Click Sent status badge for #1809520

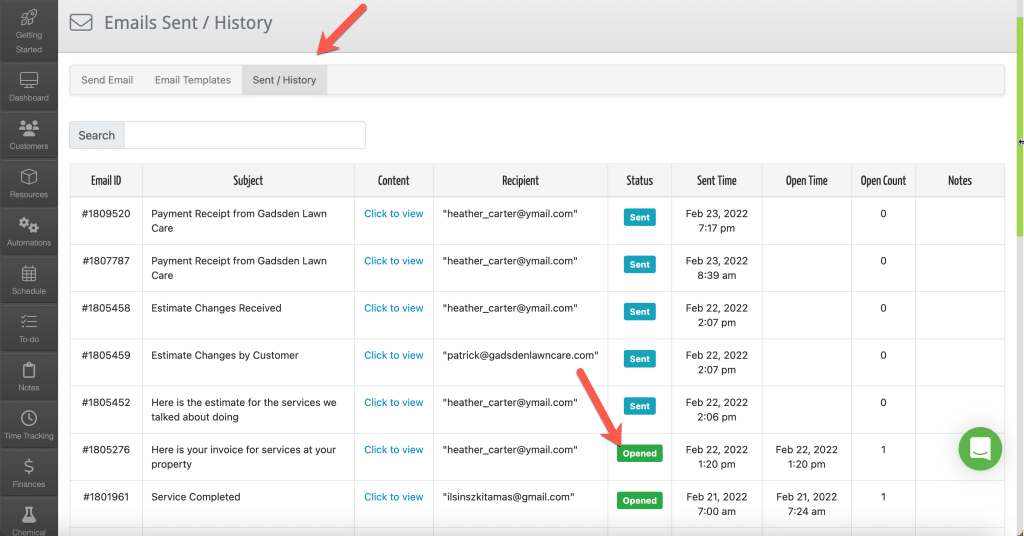[639, 217]
